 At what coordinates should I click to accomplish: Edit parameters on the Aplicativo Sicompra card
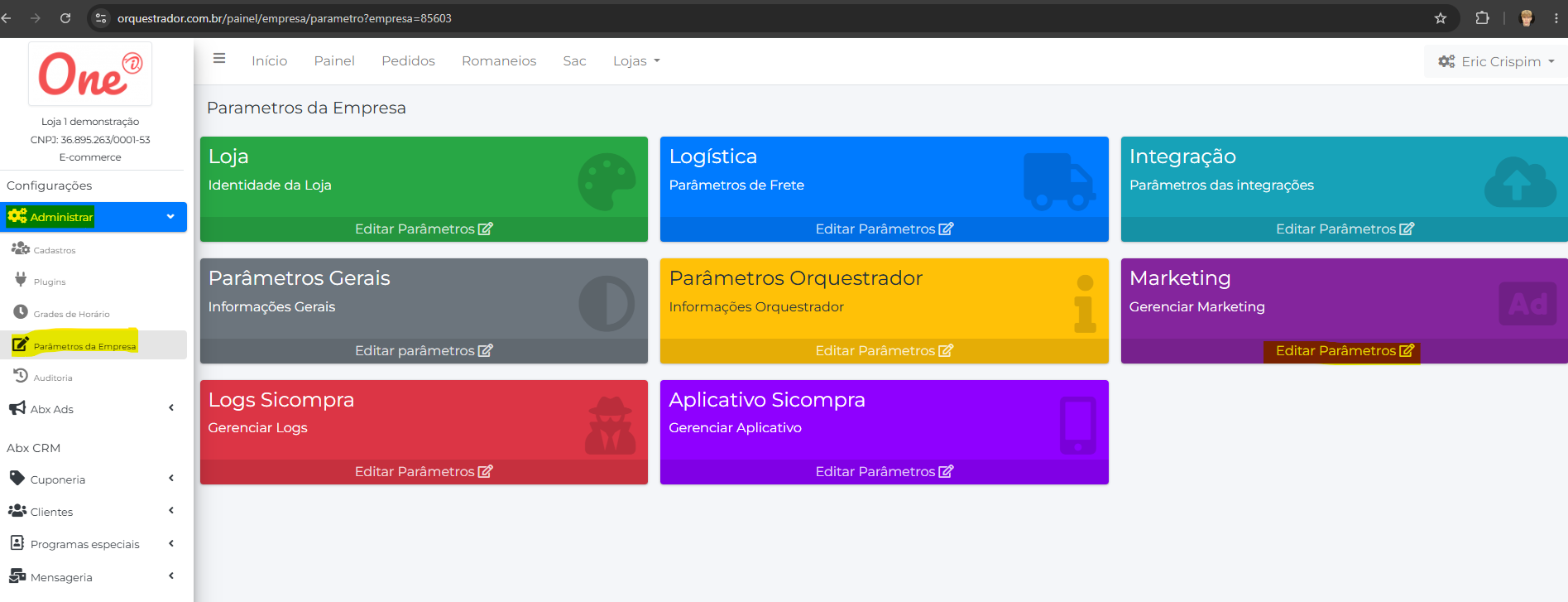[x=885, y=472]
